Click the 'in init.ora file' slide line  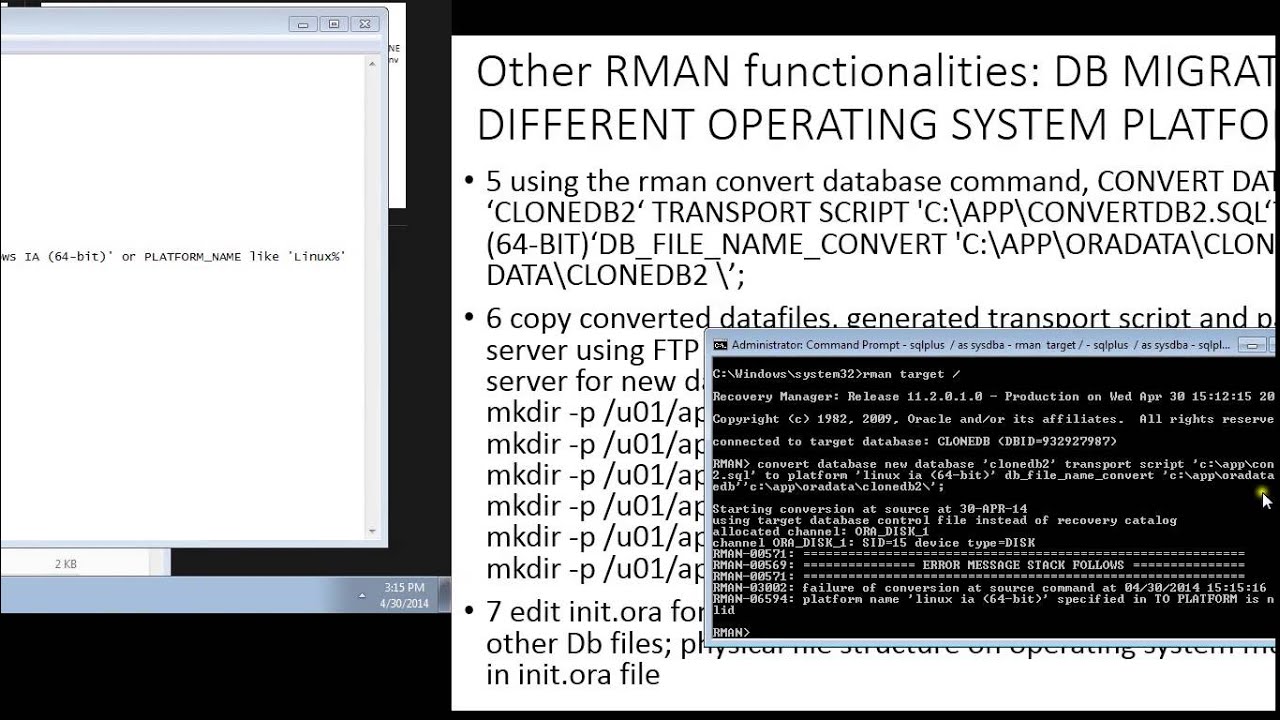(573, 674)
